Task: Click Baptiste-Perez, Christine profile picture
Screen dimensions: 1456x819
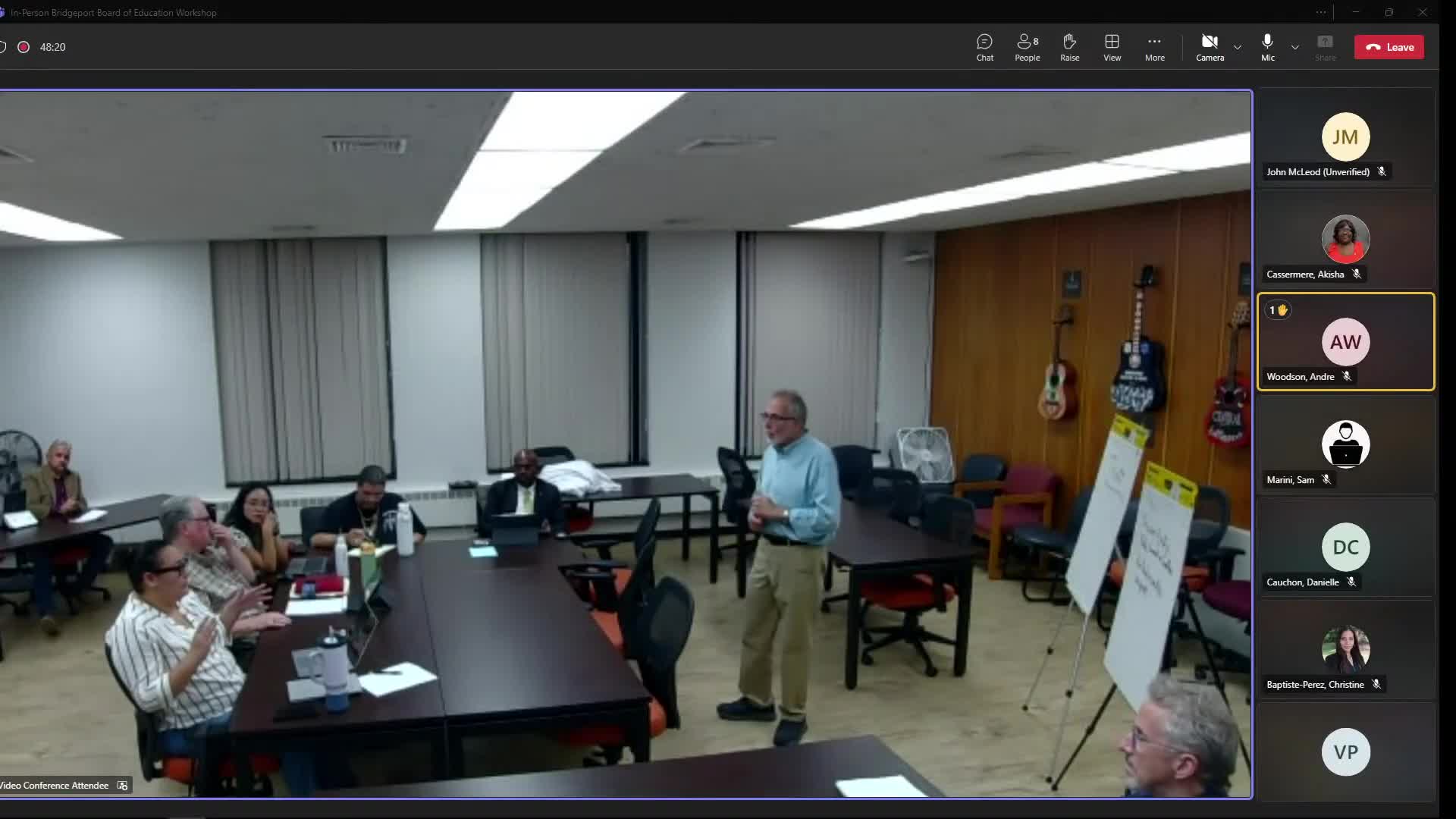Action: [x=1345, y=649]
